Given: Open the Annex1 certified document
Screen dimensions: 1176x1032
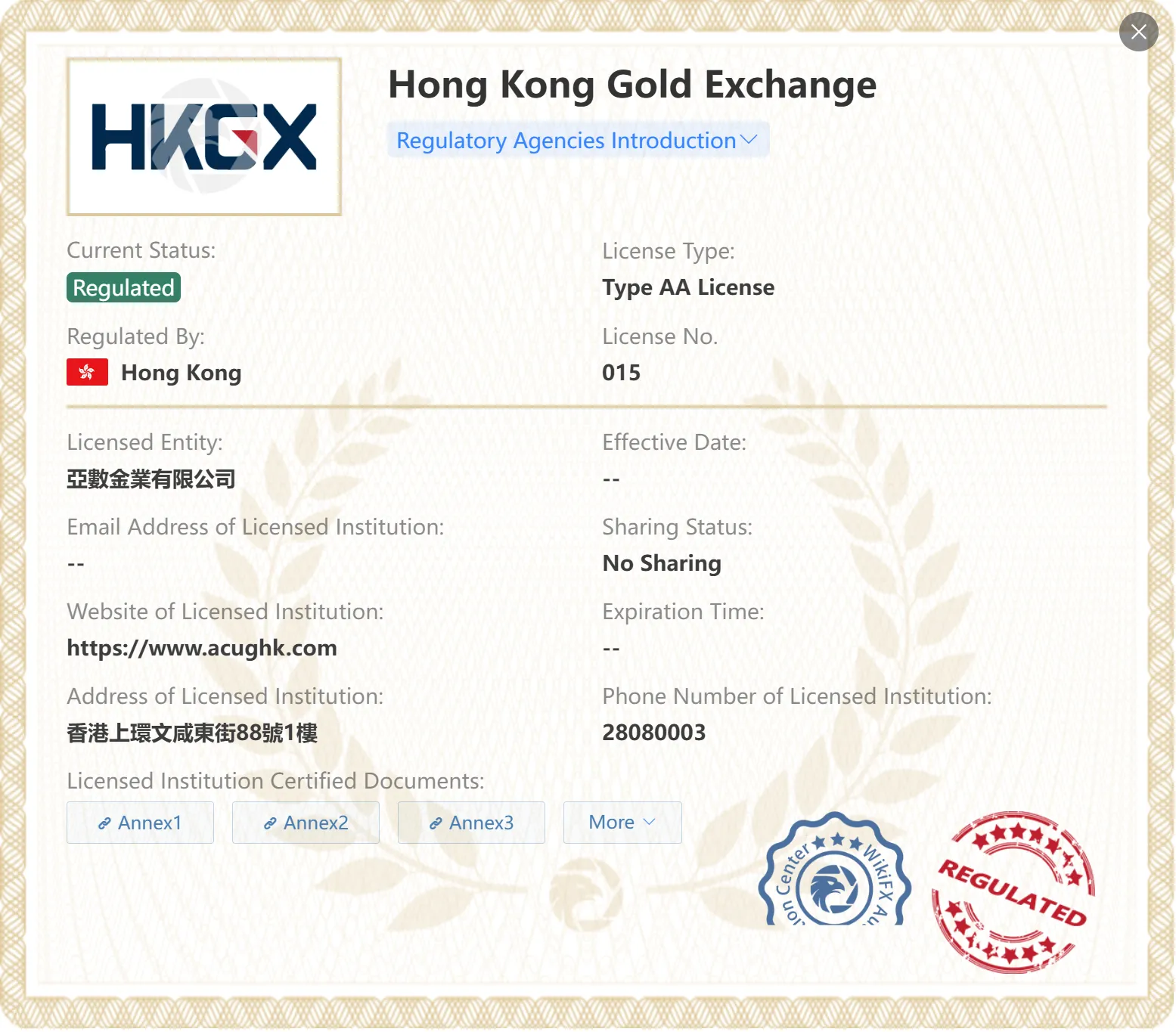Looking at the screenshot, I should pos(140,823).
